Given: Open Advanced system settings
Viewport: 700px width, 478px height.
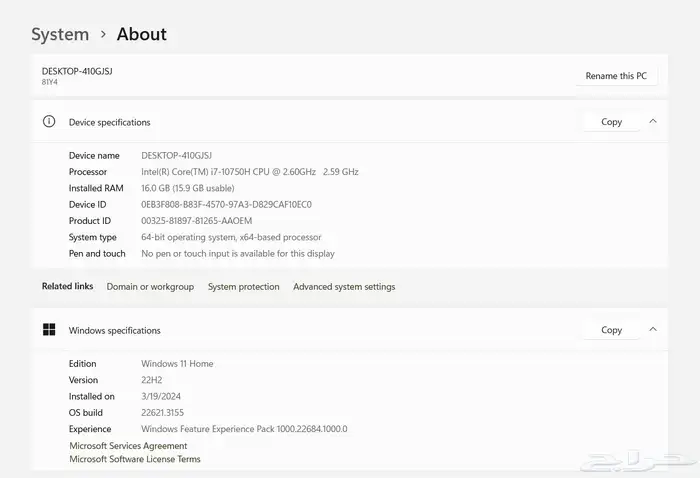Looking at the screenshot, I should click(x=344, y=287).
